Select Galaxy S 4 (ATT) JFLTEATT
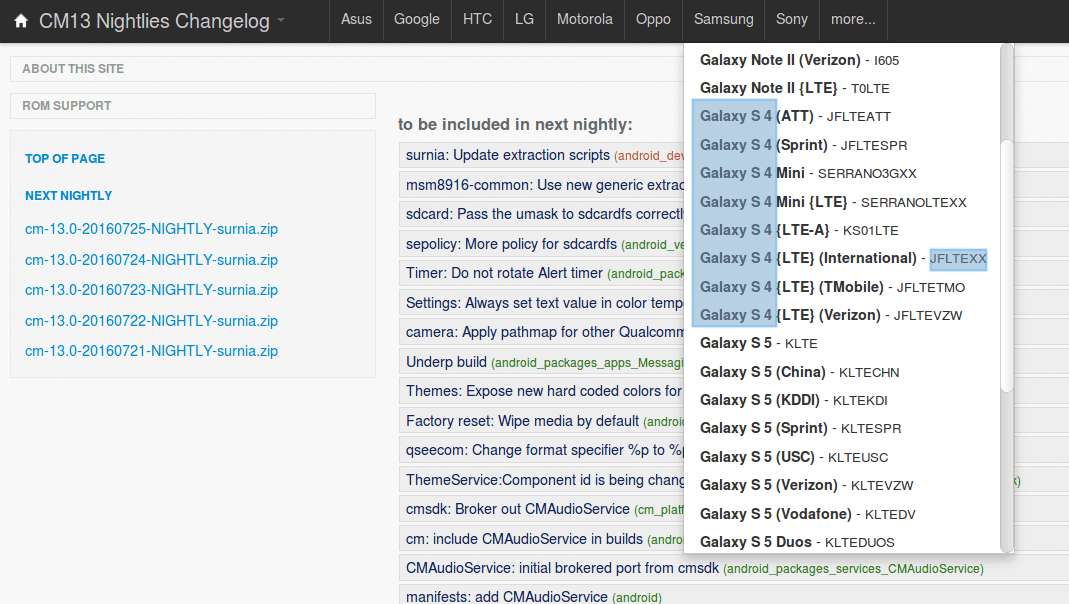The width and height of the screenshot is (1069, 604). tap(795, 117)
